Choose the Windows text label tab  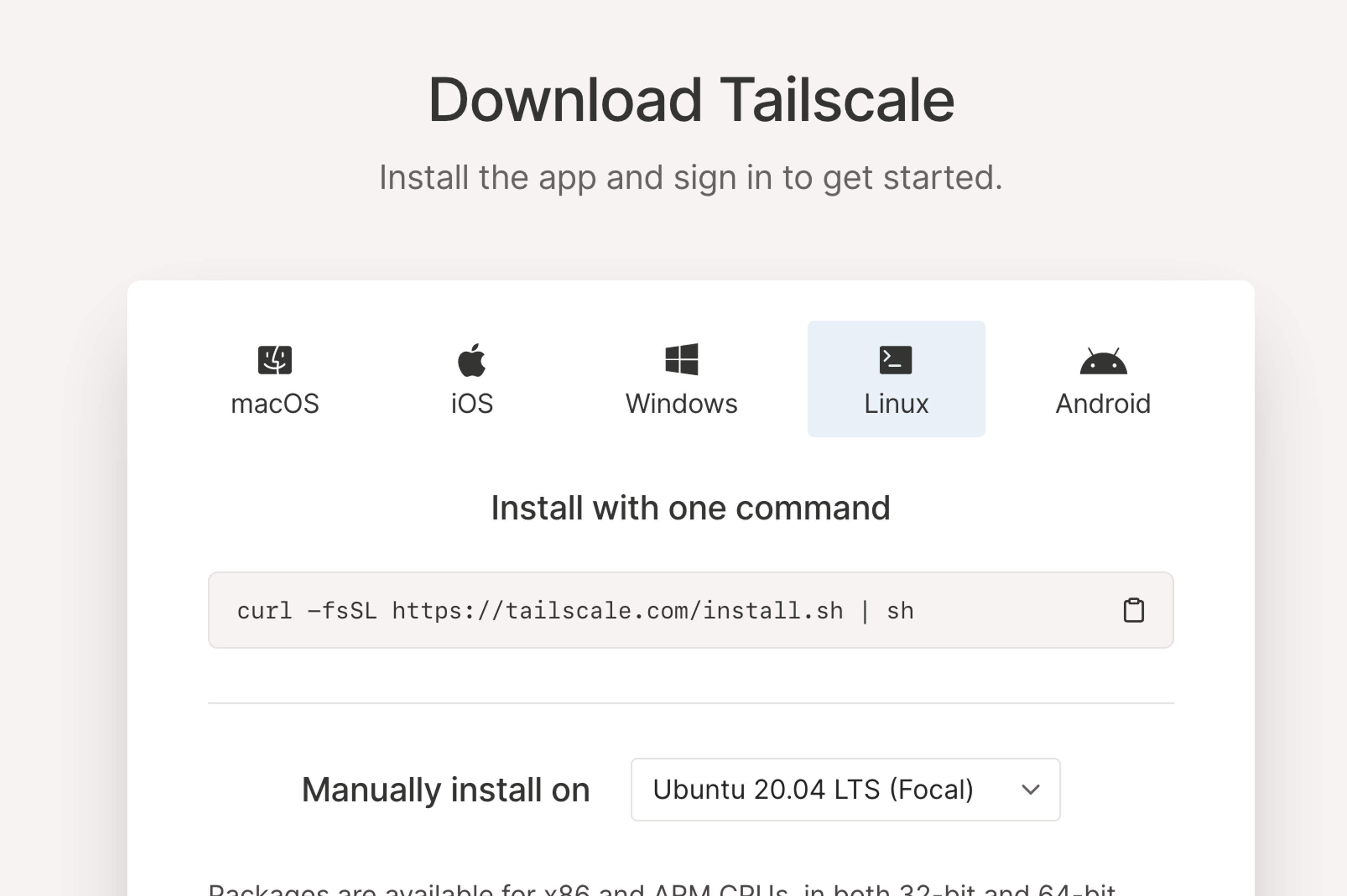pos(682,404)
